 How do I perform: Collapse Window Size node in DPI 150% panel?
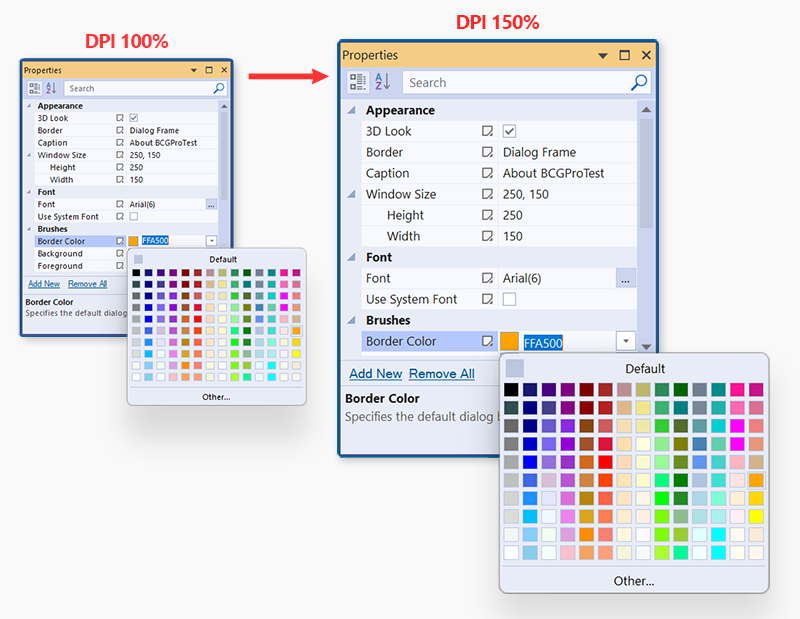(x=352, y=194)
